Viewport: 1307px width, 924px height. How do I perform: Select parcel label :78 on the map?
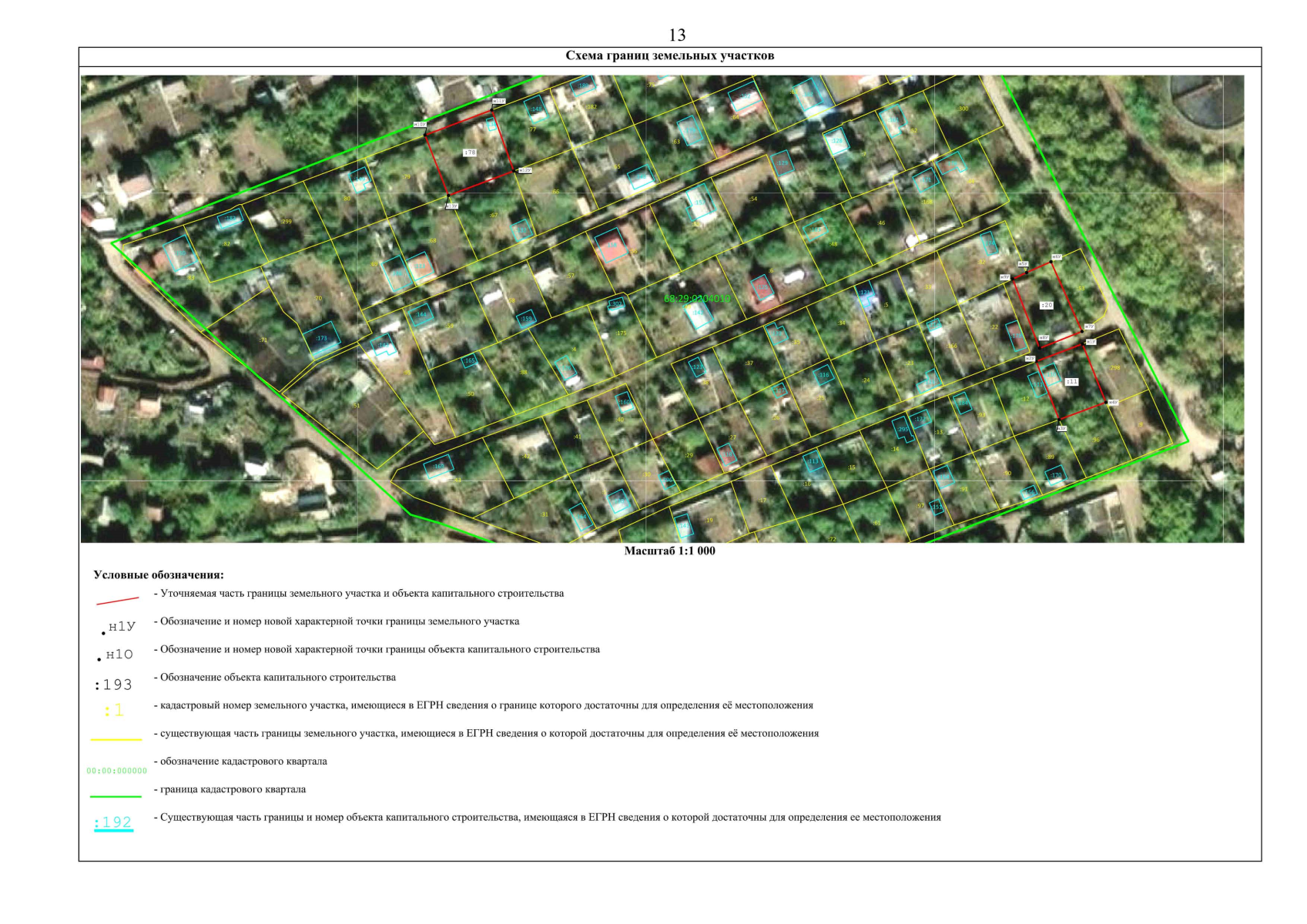pyautogui.click(x=470, y=152)
